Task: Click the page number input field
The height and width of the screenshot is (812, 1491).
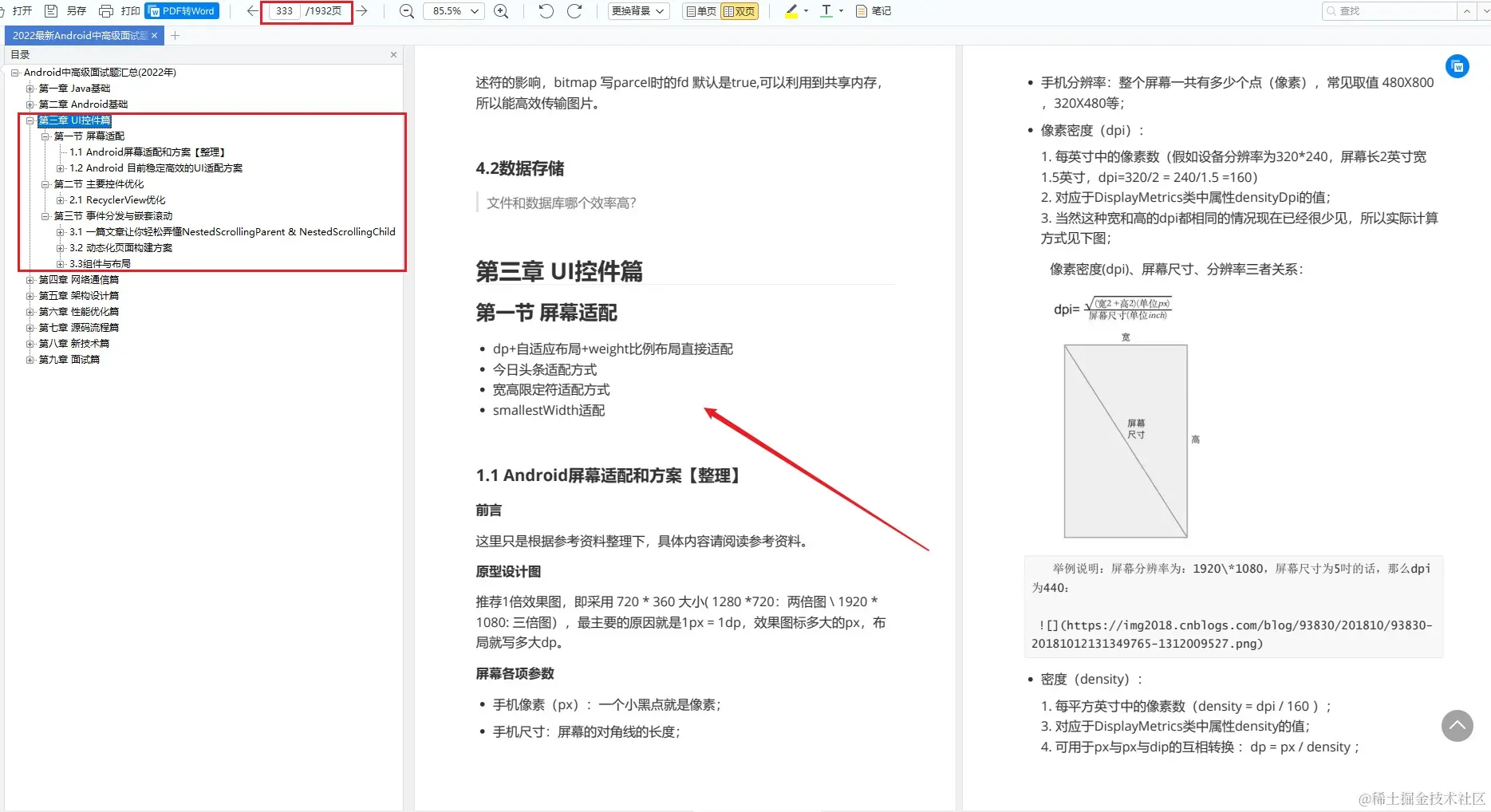Action: pos(283,11)
